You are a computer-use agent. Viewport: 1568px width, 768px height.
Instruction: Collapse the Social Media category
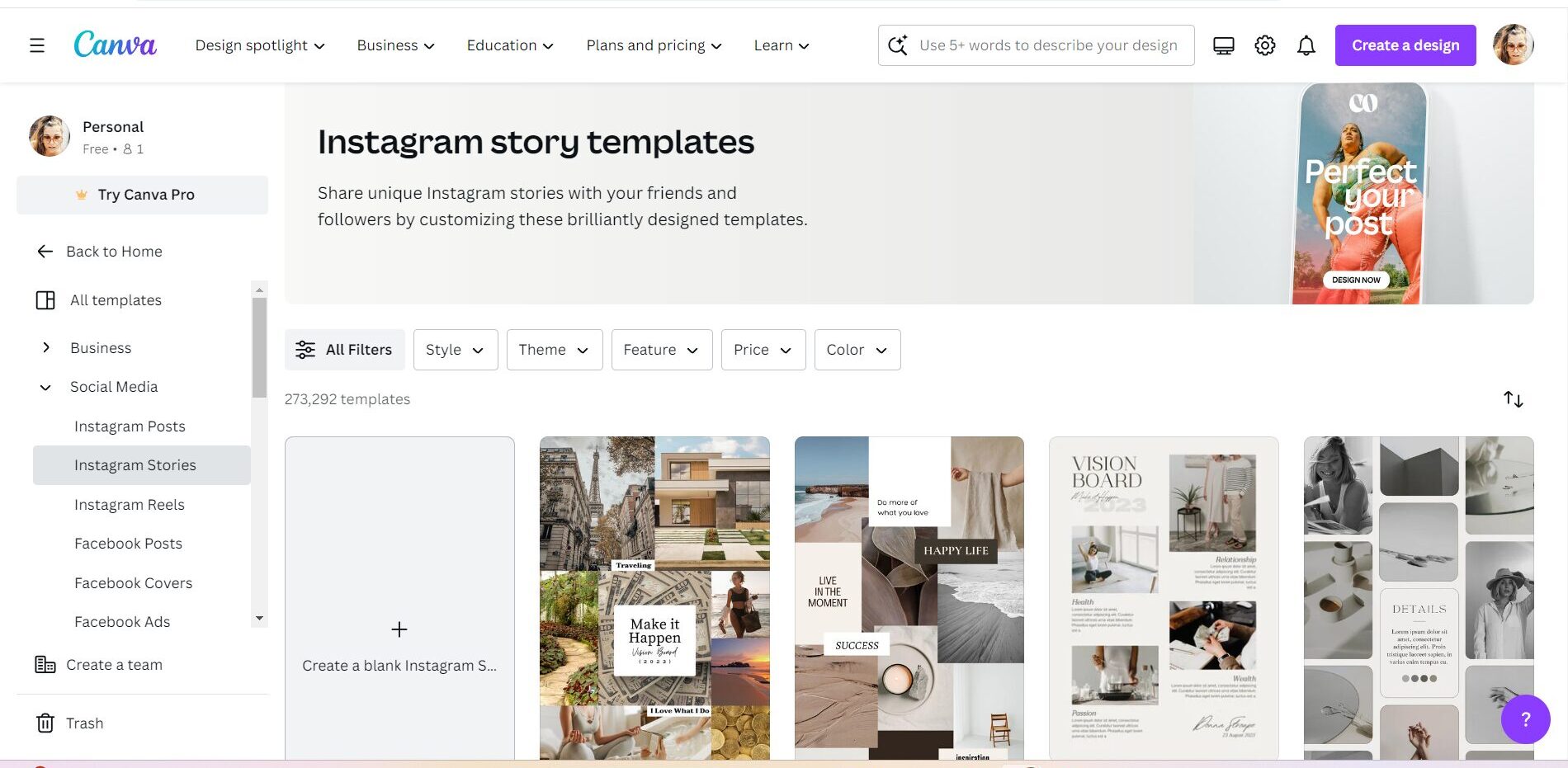click(46, 387)
